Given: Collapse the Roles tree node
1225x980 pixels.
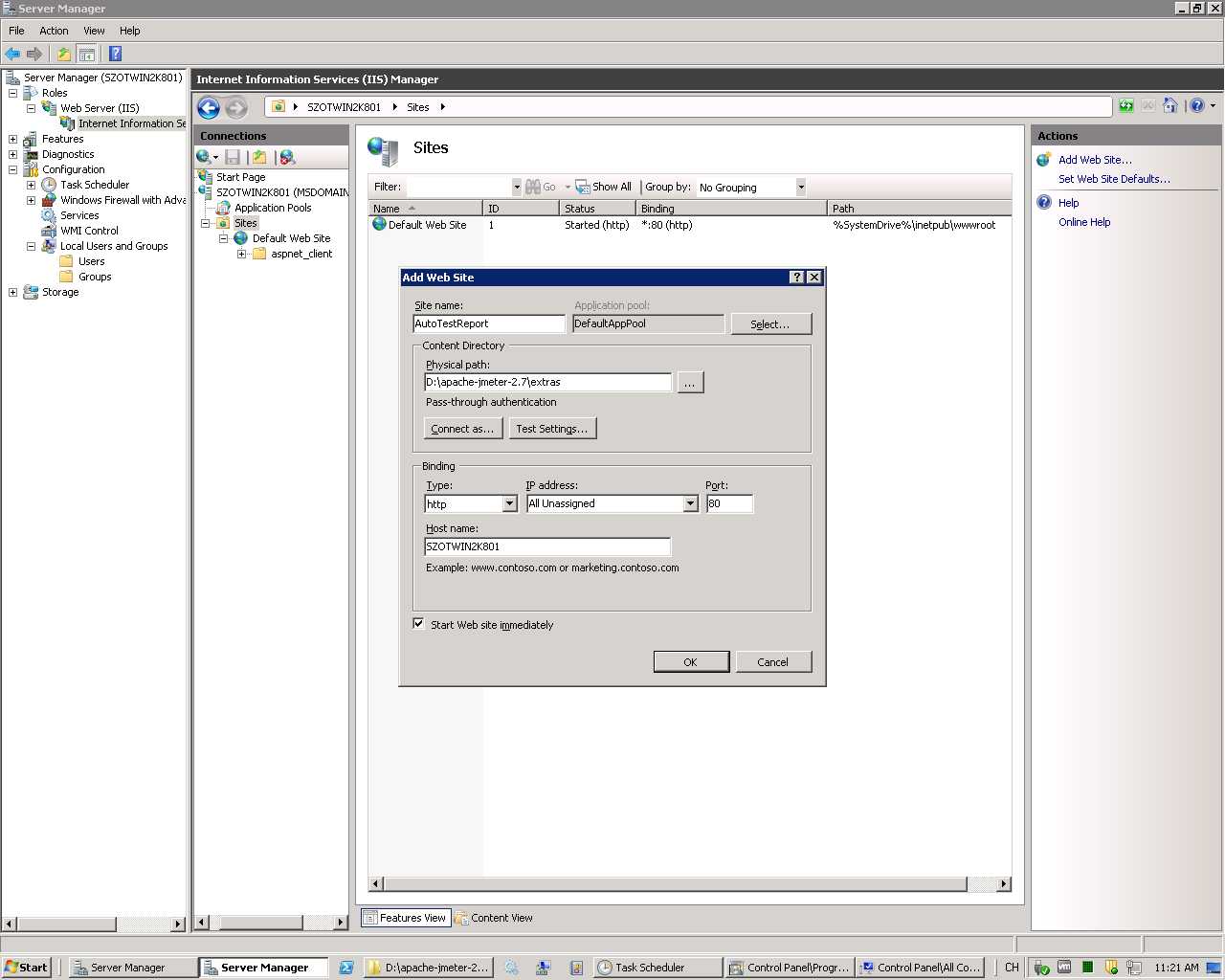Looking at the screenshot, I should pos(12,93).
